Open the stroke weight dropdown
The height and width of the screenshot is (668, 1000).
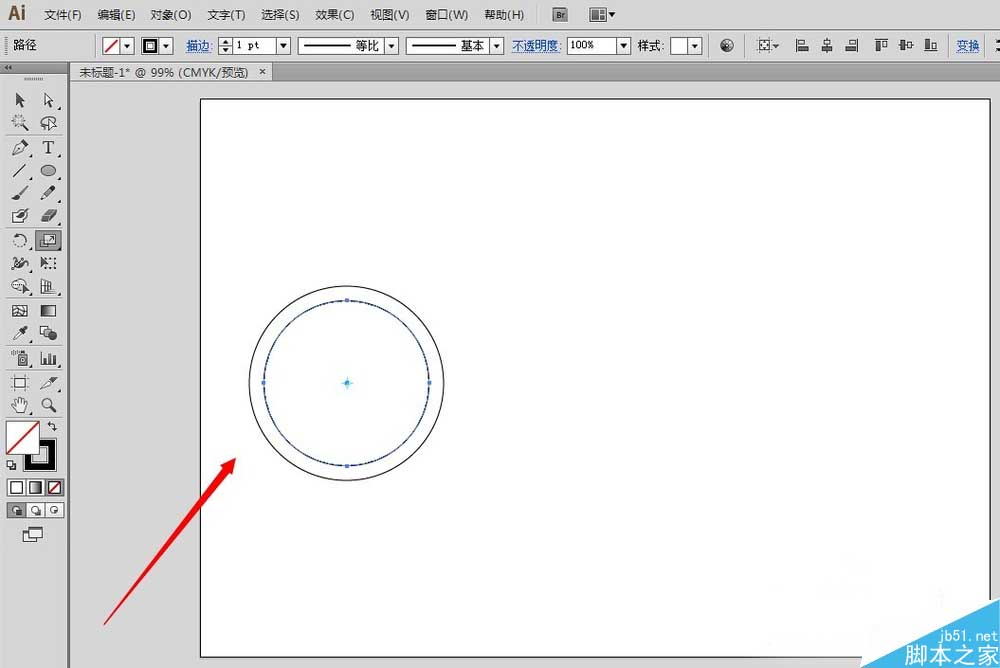(x=283, y=46)
